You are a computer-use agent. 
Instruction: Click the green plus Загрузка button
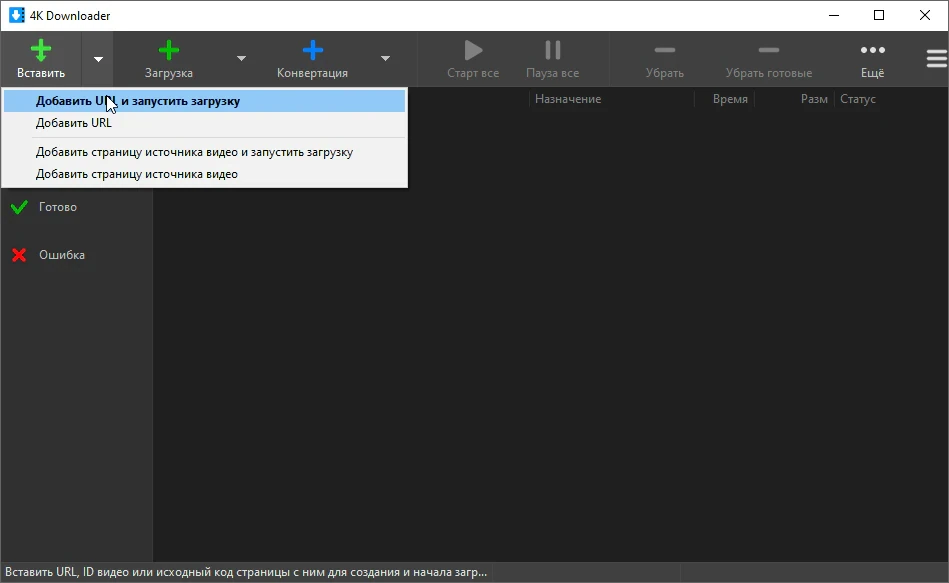tap(169, 59)
